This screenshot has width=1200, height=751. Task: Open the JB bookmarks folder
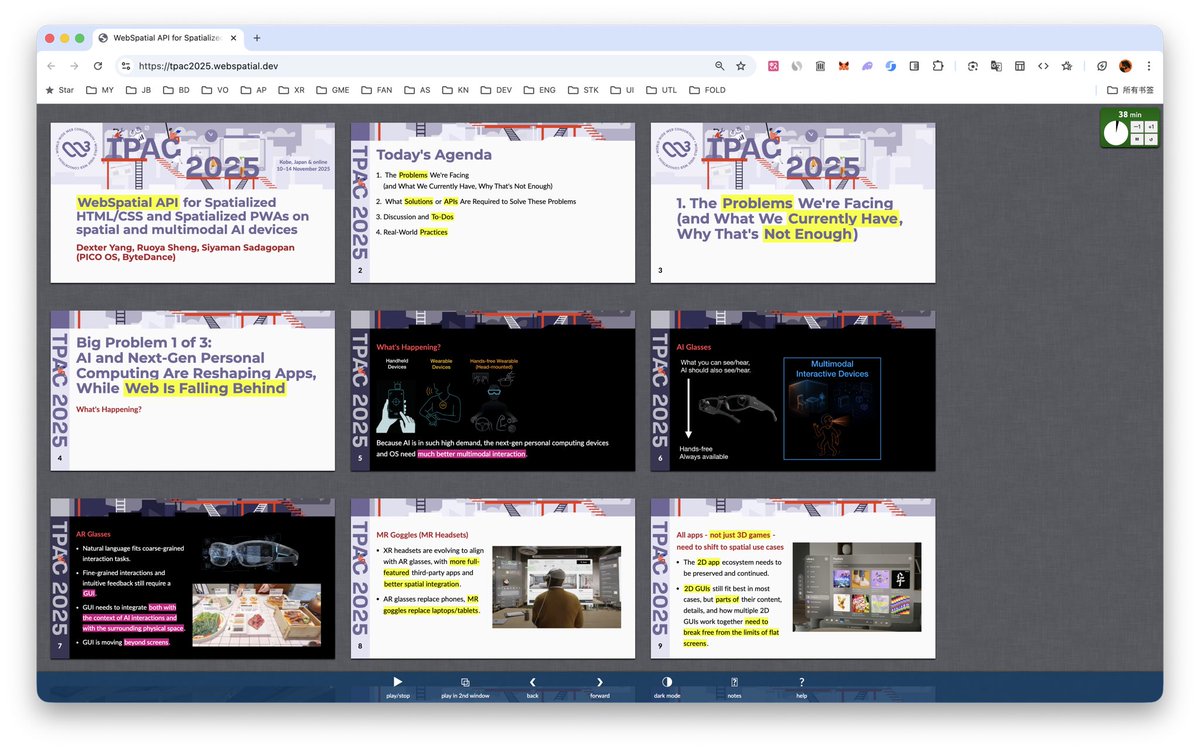pyautogui.click(x=139, y=90)
